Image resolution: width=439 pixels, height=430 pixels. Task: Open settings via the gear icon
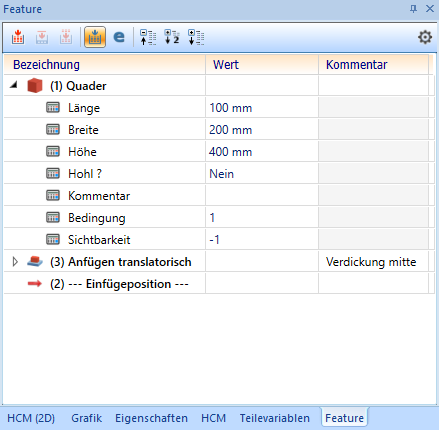click(425, 37)
